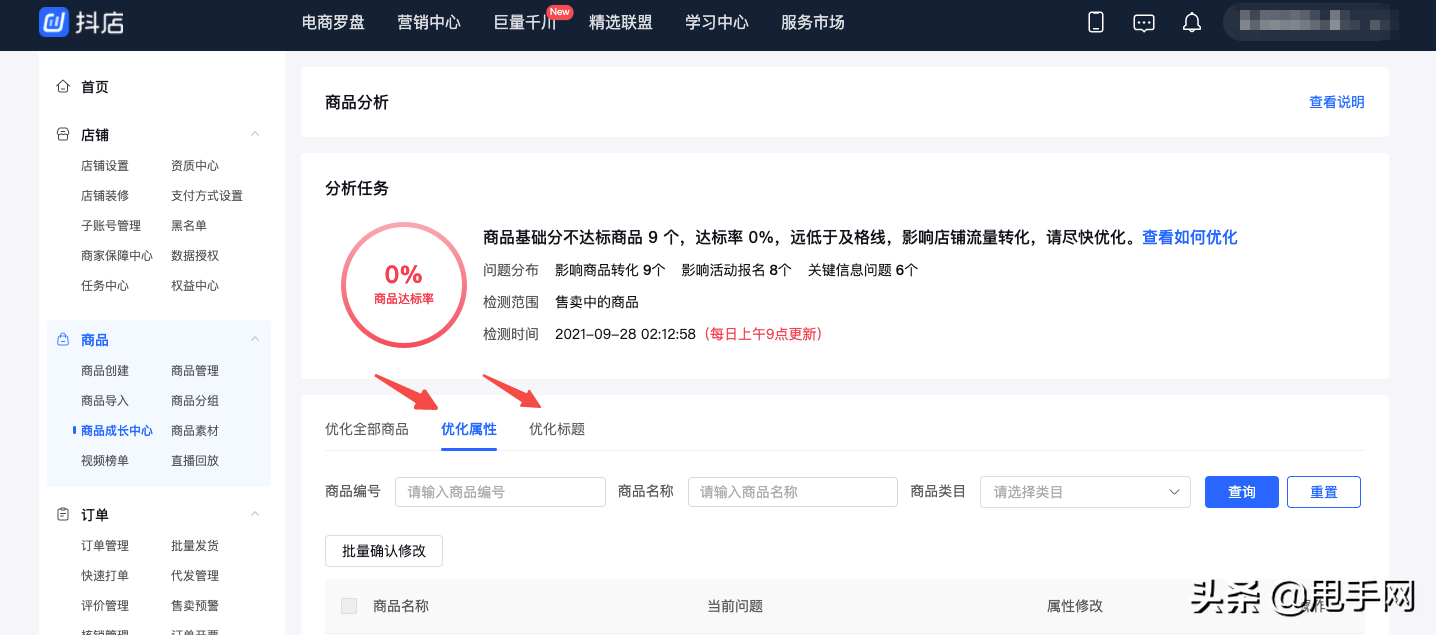This screenshot has width=1436, height=635.
Task: Click the 批量确认修改 batch confirm button
Action: coord(383,550)
